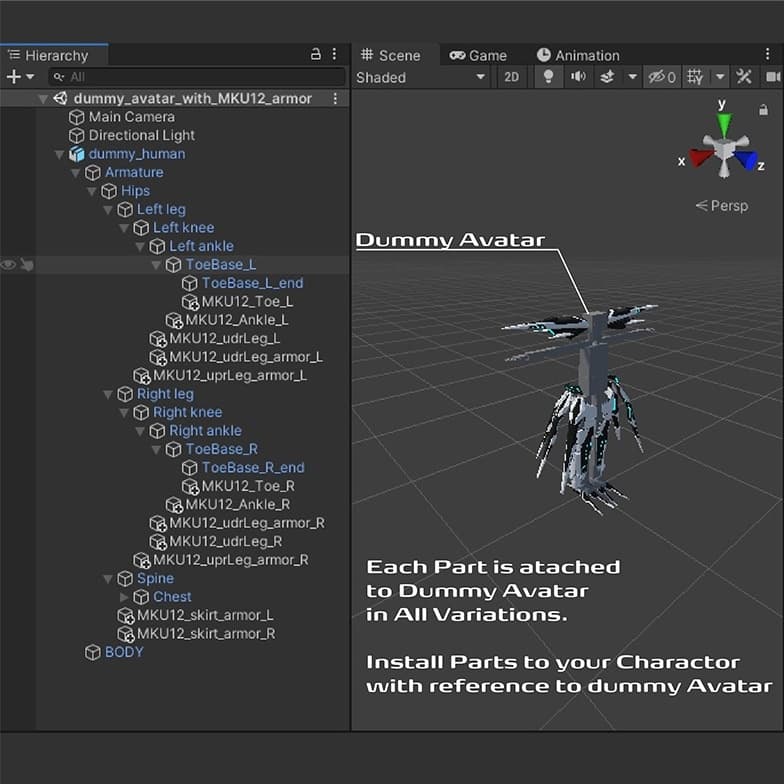Mute scene audio with the speaker icon
This screenshot has height=784, width=784.
(578, 77)
